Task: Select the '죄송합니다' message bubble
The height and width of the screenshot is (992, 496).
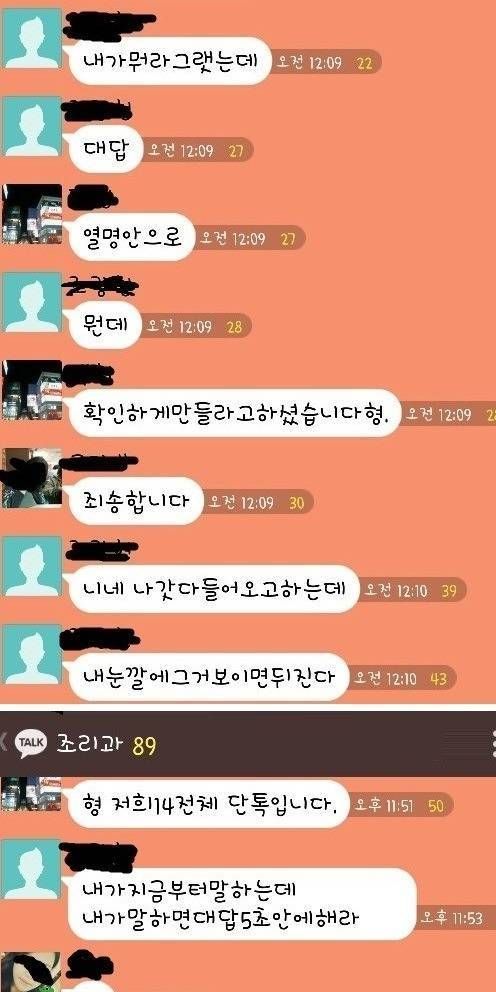Action: click(x=136, y=501)
